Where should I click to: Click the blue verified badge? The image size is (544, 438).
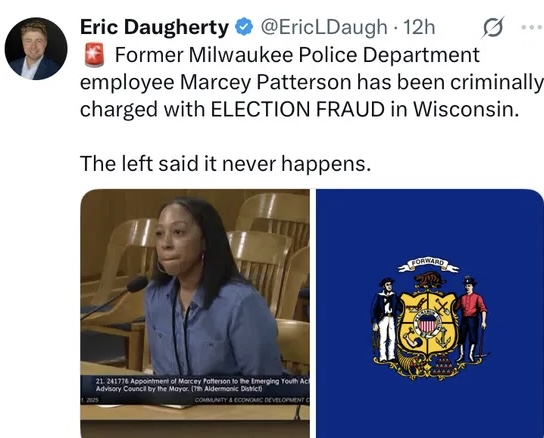pos(244,27)
